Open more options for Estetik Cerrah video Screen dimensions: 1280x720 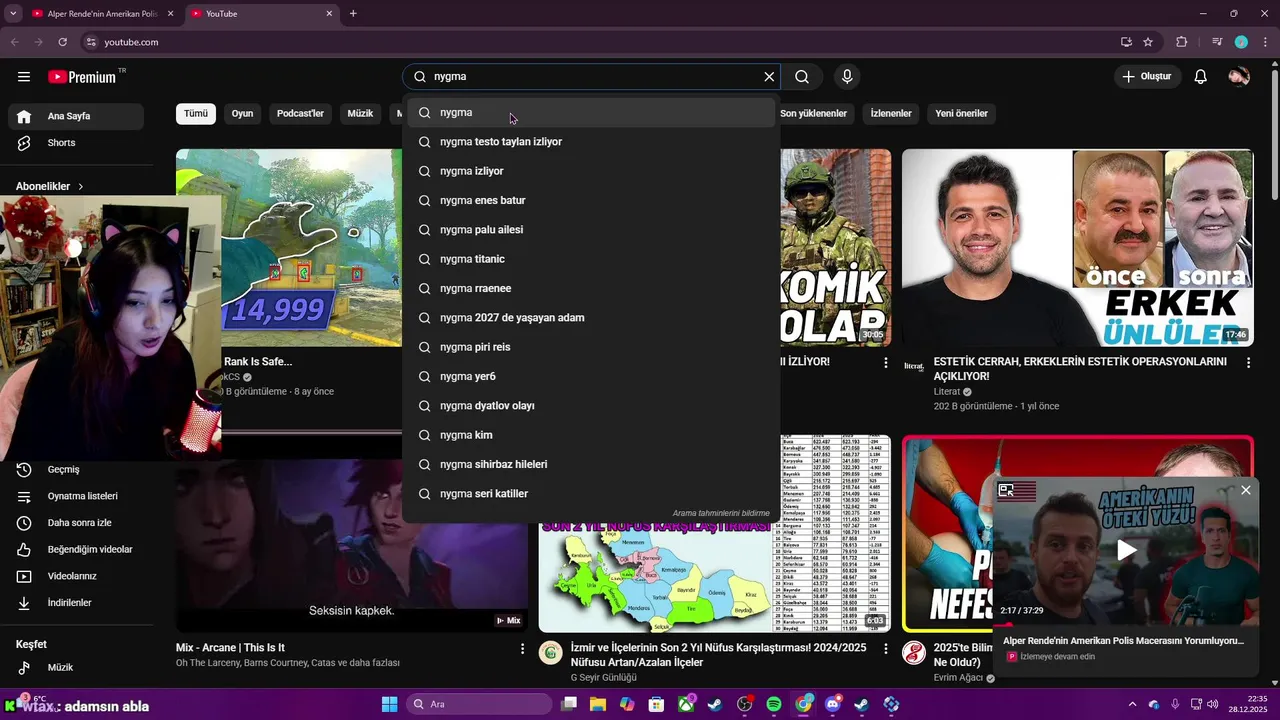(1247, 363)
